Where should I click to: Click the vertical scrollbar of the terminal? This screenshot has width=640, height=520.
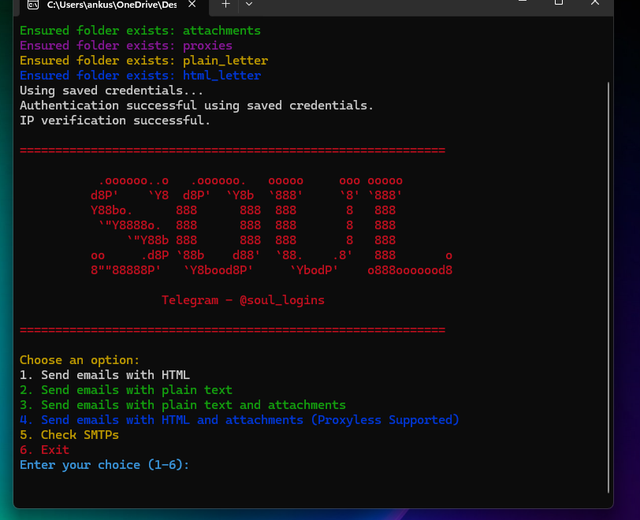(608, 287)
